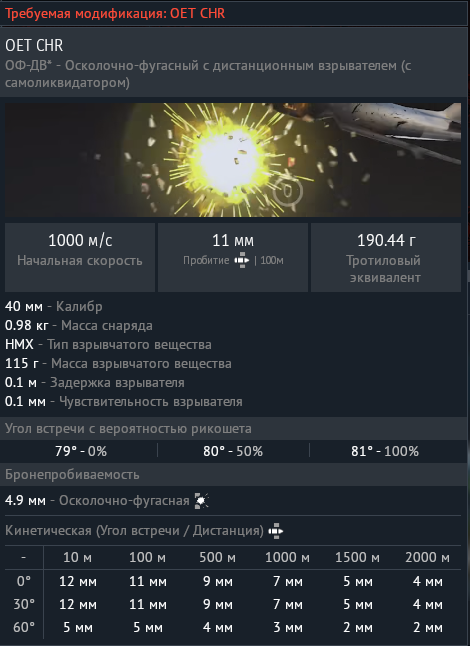Screen dimensions: 470x646
Task: Select the 1000 м/с initial velocity card
Action: (x=80, y=257)
